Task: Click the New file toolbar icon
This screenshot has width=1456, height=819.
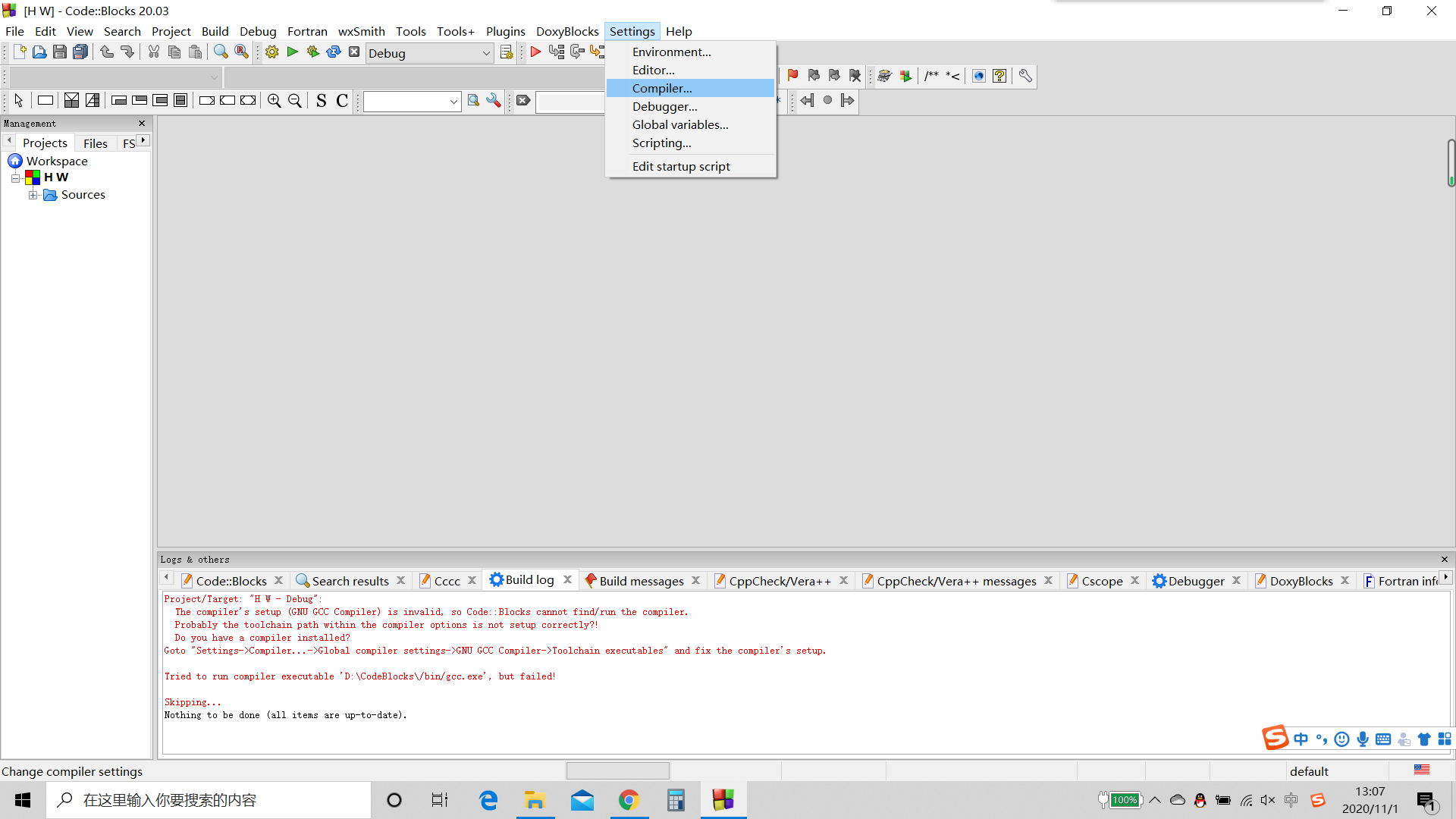Action: pos(20,52)
